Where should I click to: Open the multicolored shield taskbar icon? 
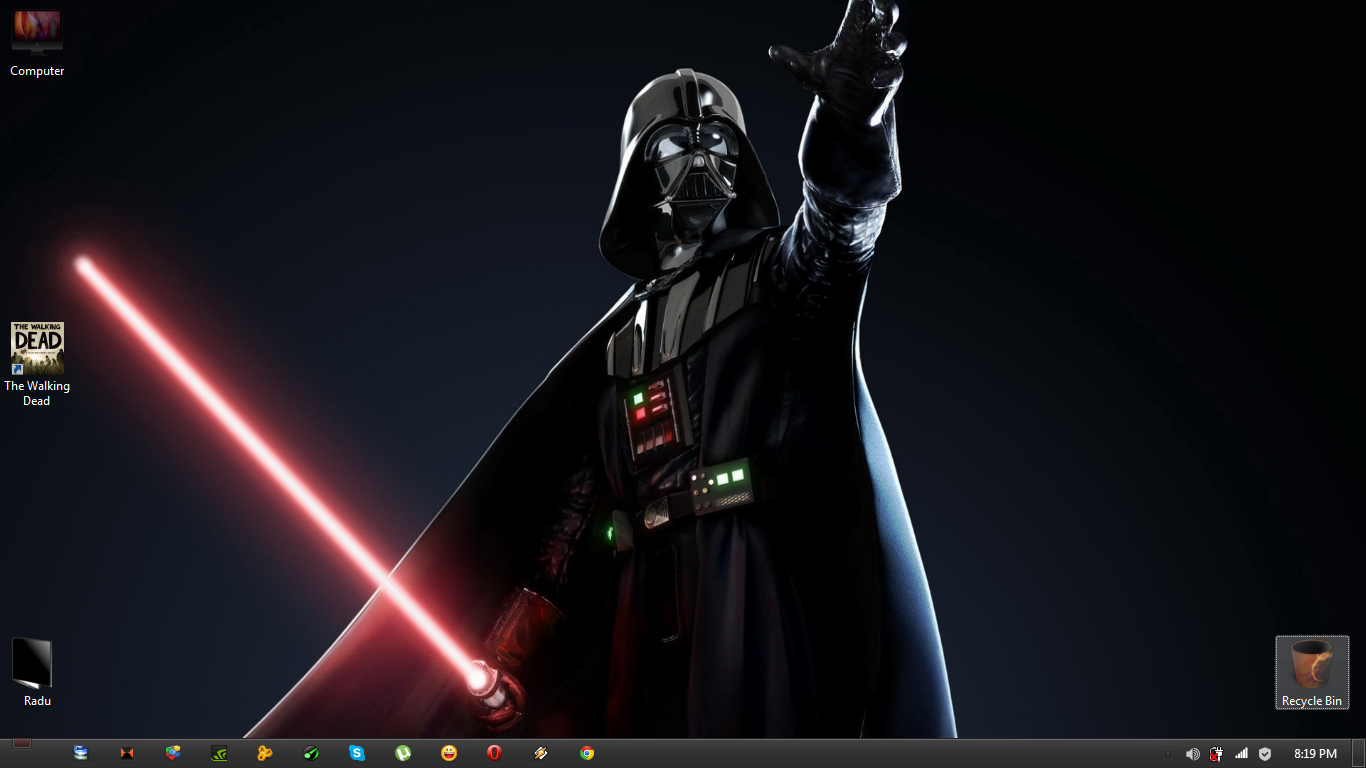[x=173, y=753]
